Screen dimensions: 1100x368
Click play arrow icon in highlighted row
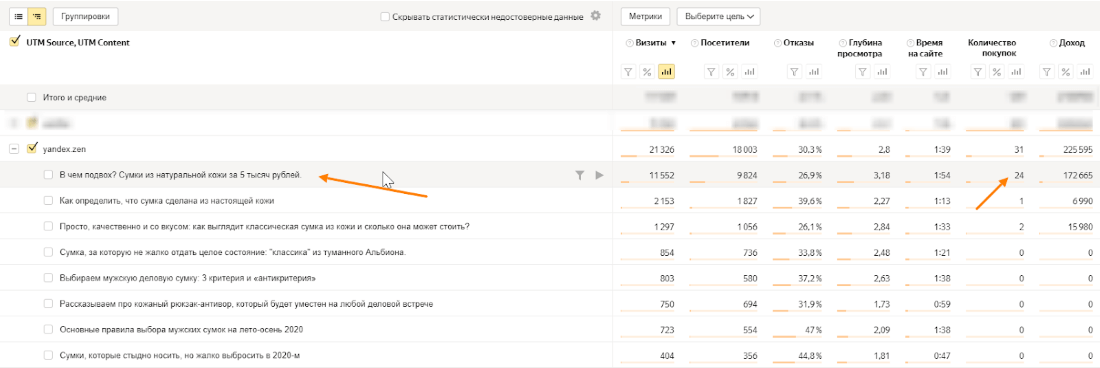pos(599,175)
